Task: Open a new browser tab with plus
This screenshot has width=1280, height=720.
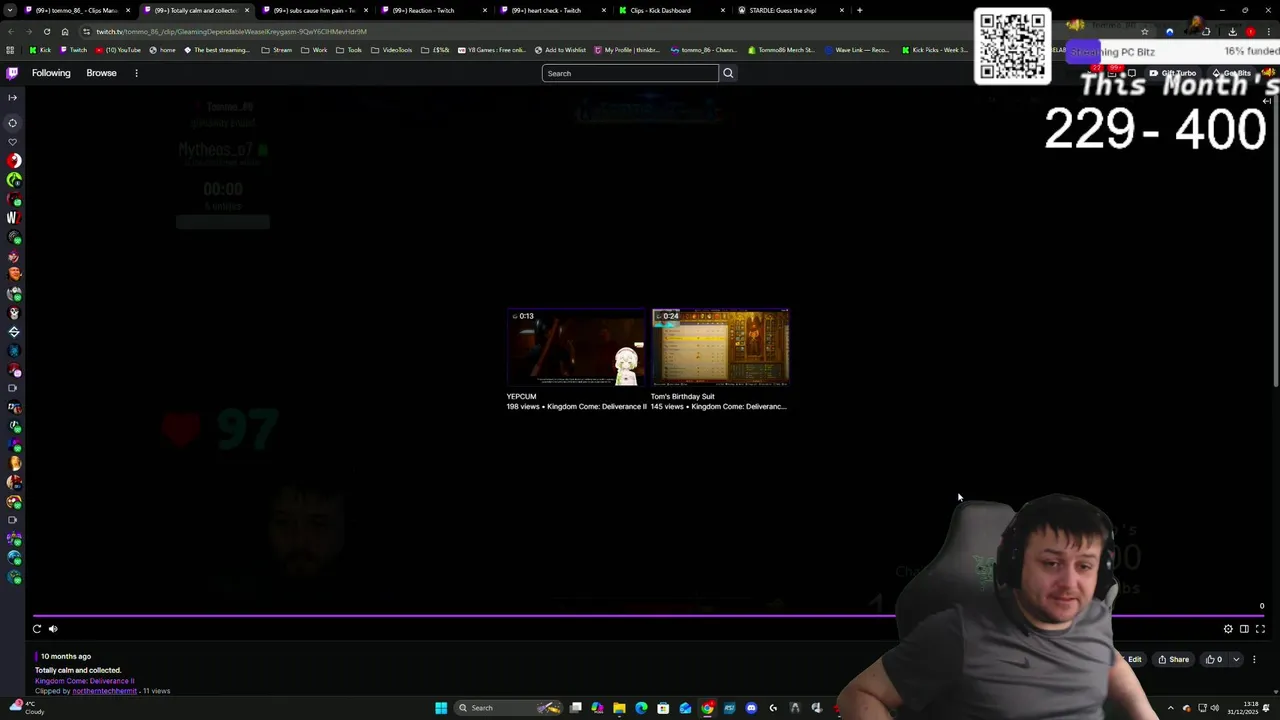Action: click(859, 10)
